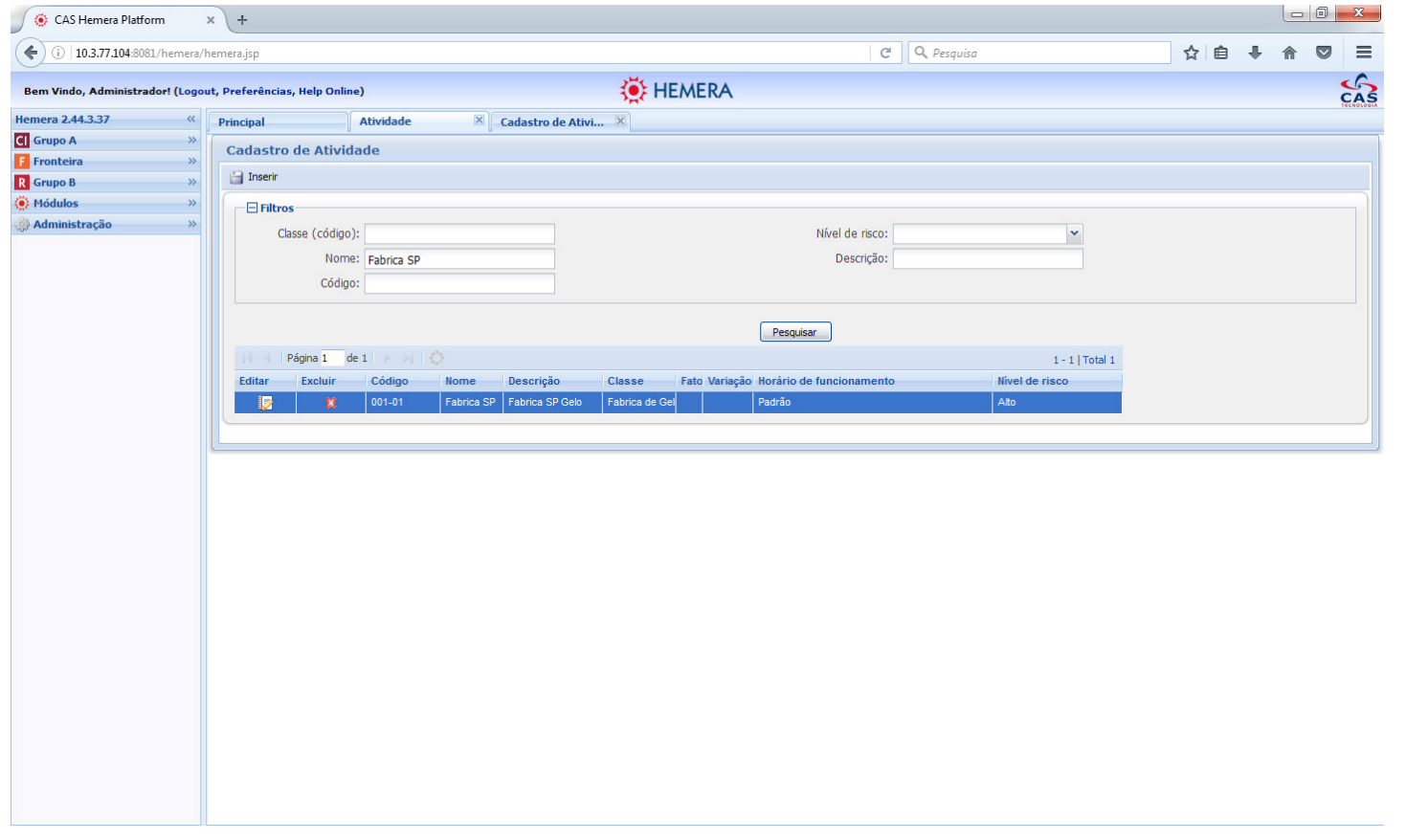Open the Firefox hamburger menu

pos(1364,53)
